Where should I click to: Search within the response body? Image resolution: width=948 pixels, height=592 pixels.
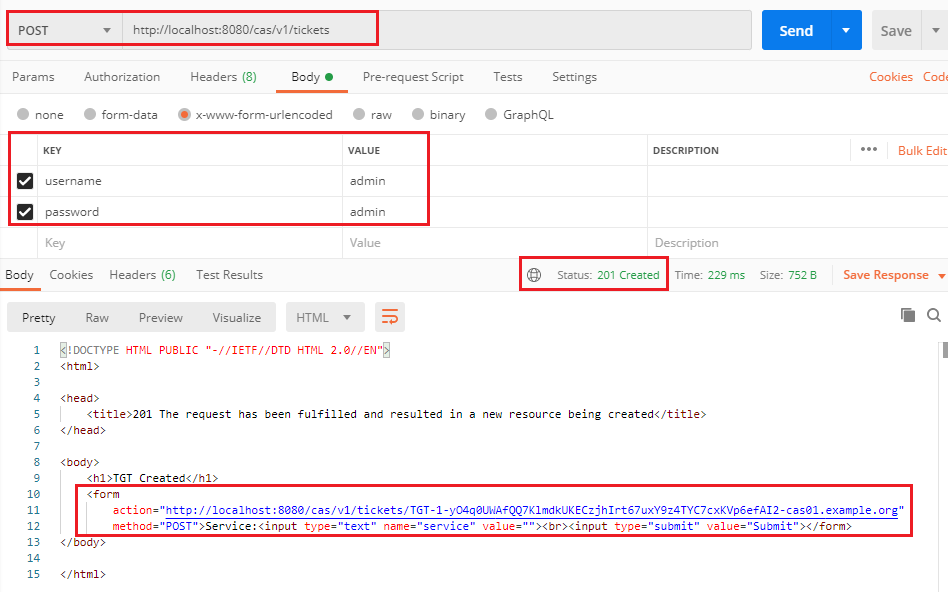(933, 314)
